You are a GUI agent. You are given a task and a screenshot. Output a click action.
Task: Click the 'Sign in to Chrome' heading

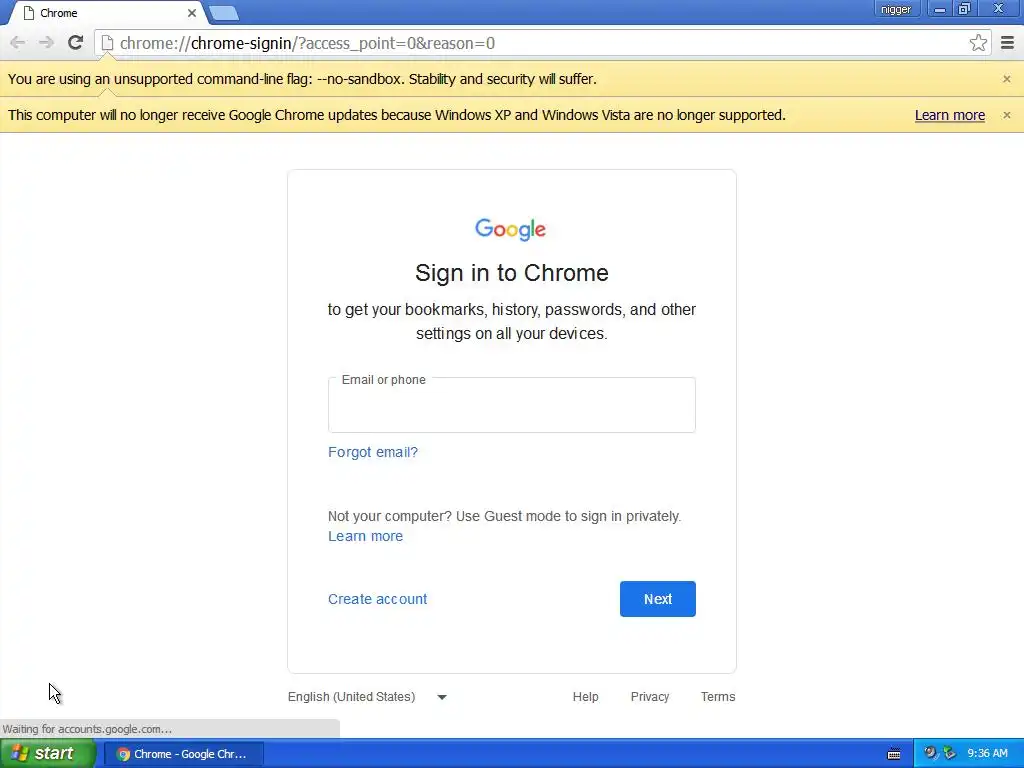tap(511, 273)
